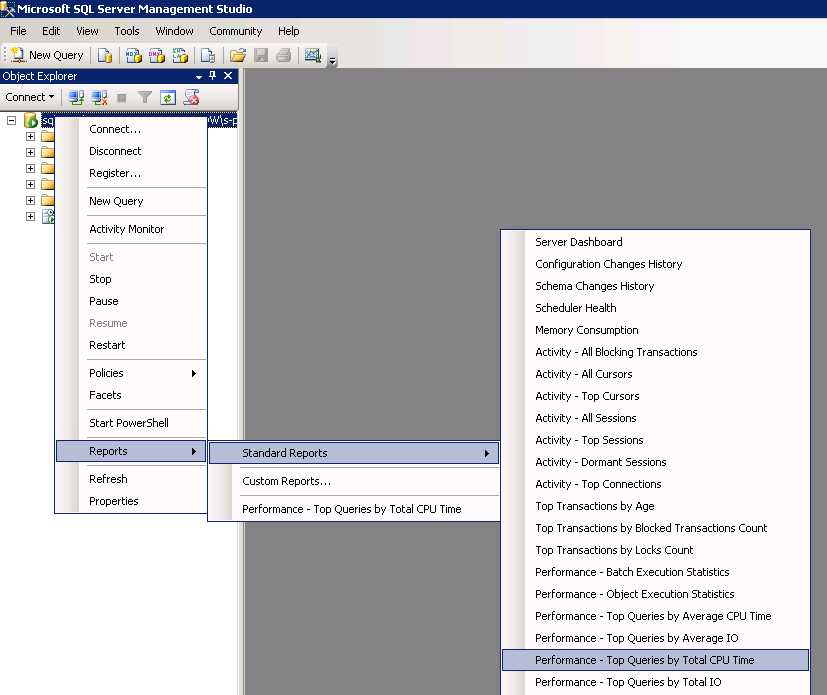The height and width of the screenshot is (695, 827).
Task: Click the Print icon in toolbar
Action: click(284, 55)
